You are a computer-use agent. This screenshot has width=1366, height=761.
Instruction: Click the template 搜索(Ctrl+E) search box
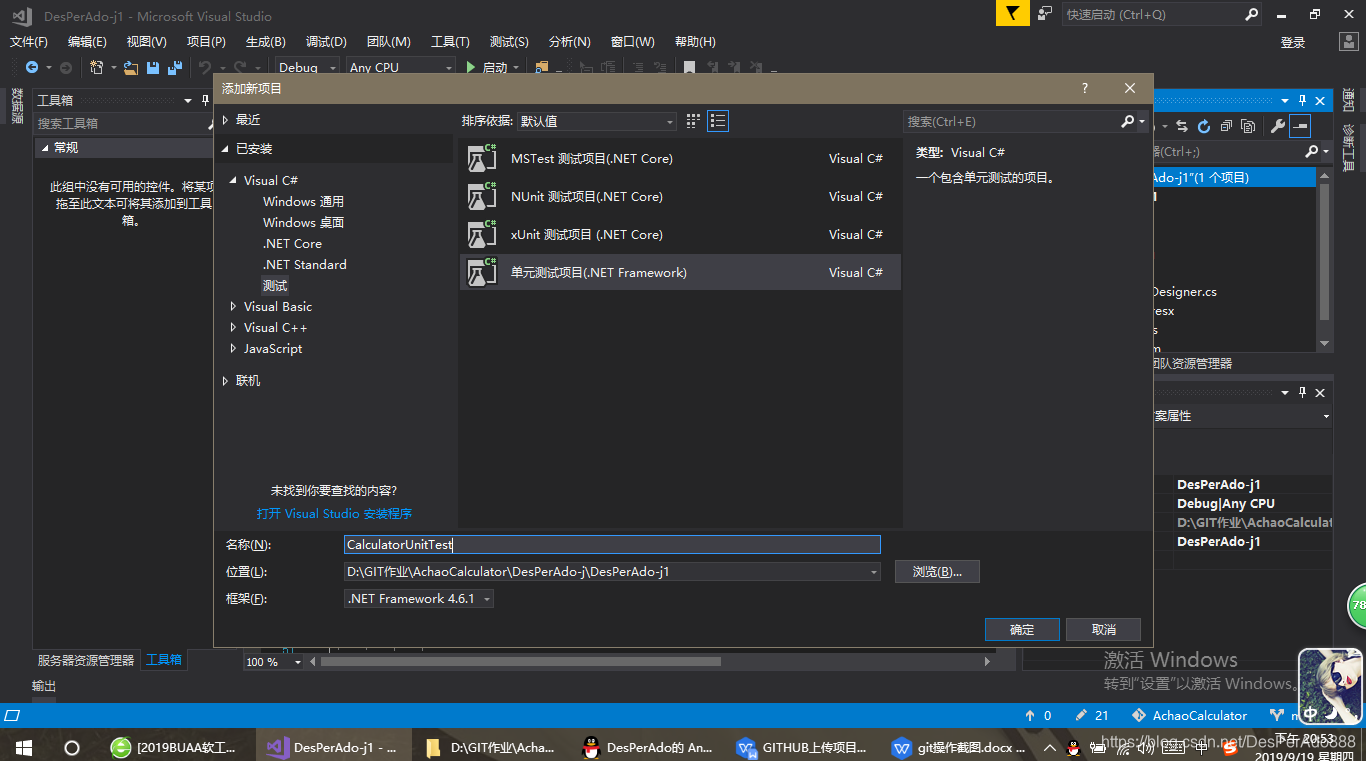click(x=1010, y=121)
